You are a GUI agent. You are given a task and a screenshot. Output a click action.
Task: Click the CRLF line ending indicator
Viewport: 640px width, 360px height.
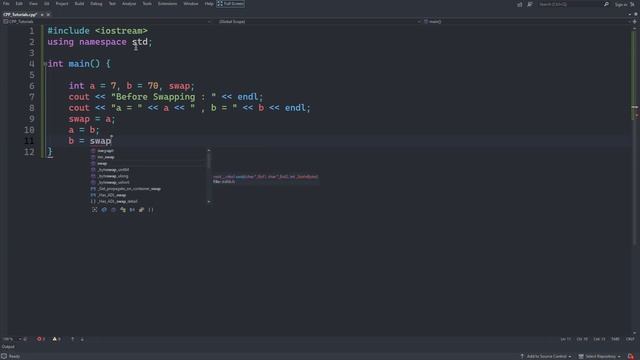tap(630, 339)
